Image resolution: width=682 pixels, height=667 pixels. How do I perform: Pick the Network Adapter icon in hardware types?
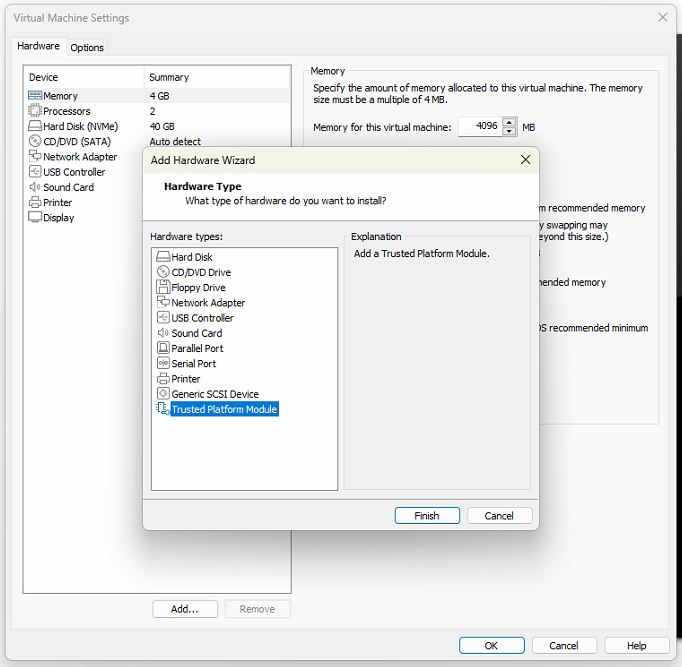163,302
